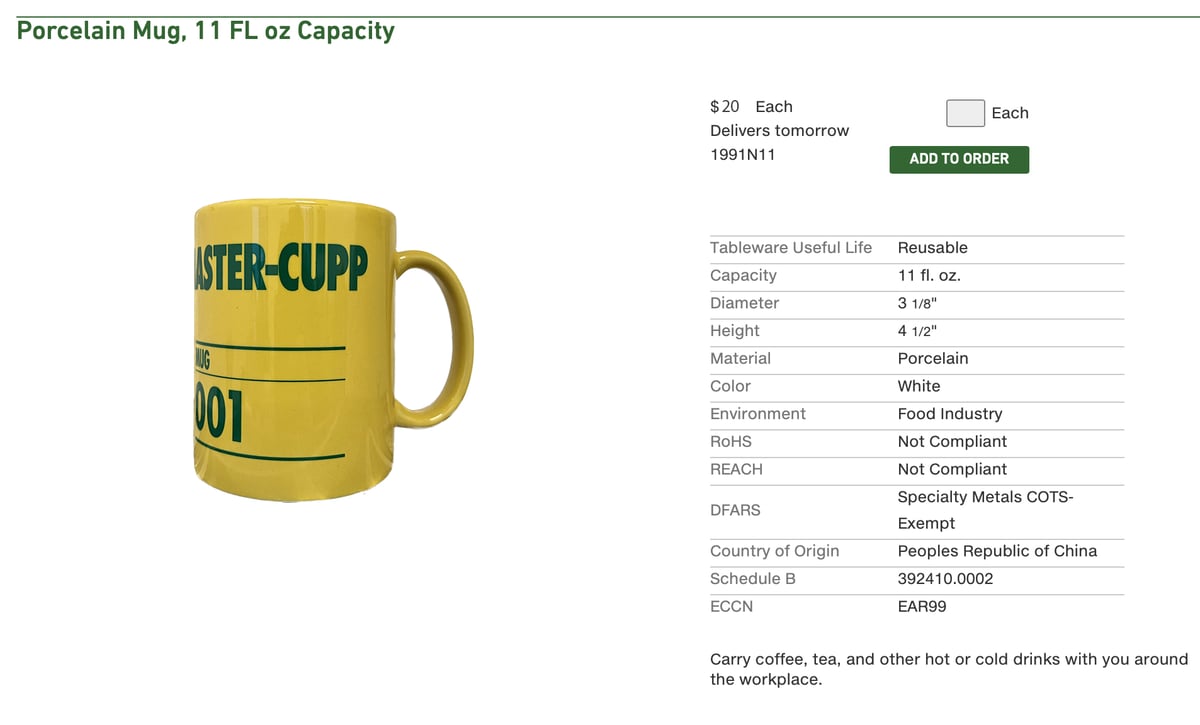Click the 11 fl. oz. capacity value
1200x725 pixels.
(929, 276)
